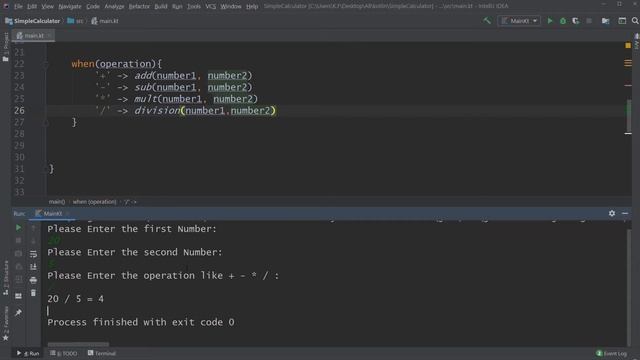Click the Restore layout icon in Run panel
640x360 pixels.
click(x=18, y=296)
